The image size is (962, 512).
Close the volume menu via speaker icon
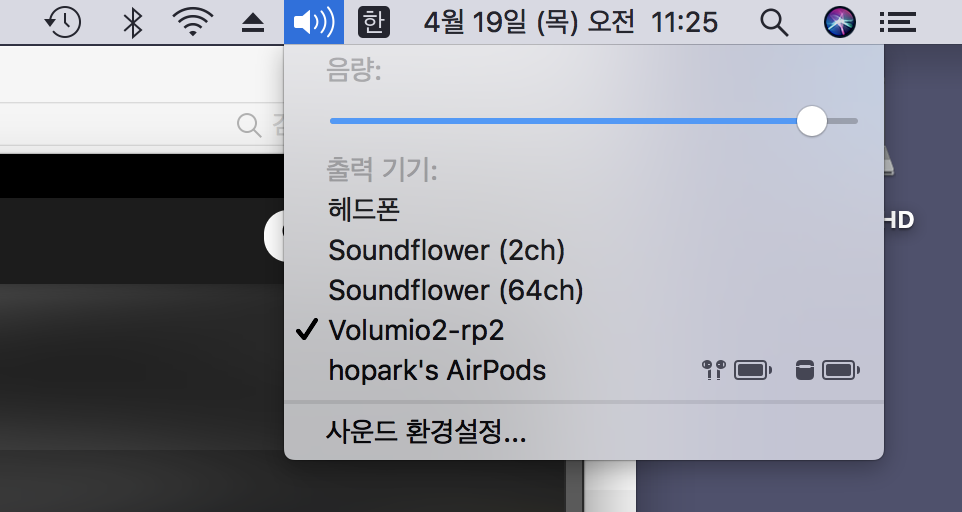pos(314,22)
